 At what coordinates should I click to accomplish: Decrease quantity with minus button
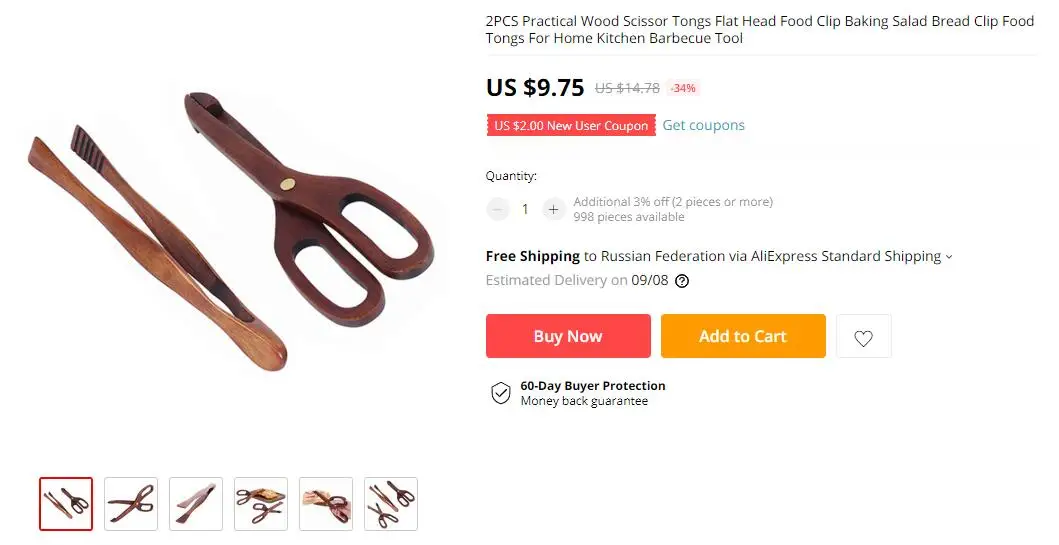point(498,209)
